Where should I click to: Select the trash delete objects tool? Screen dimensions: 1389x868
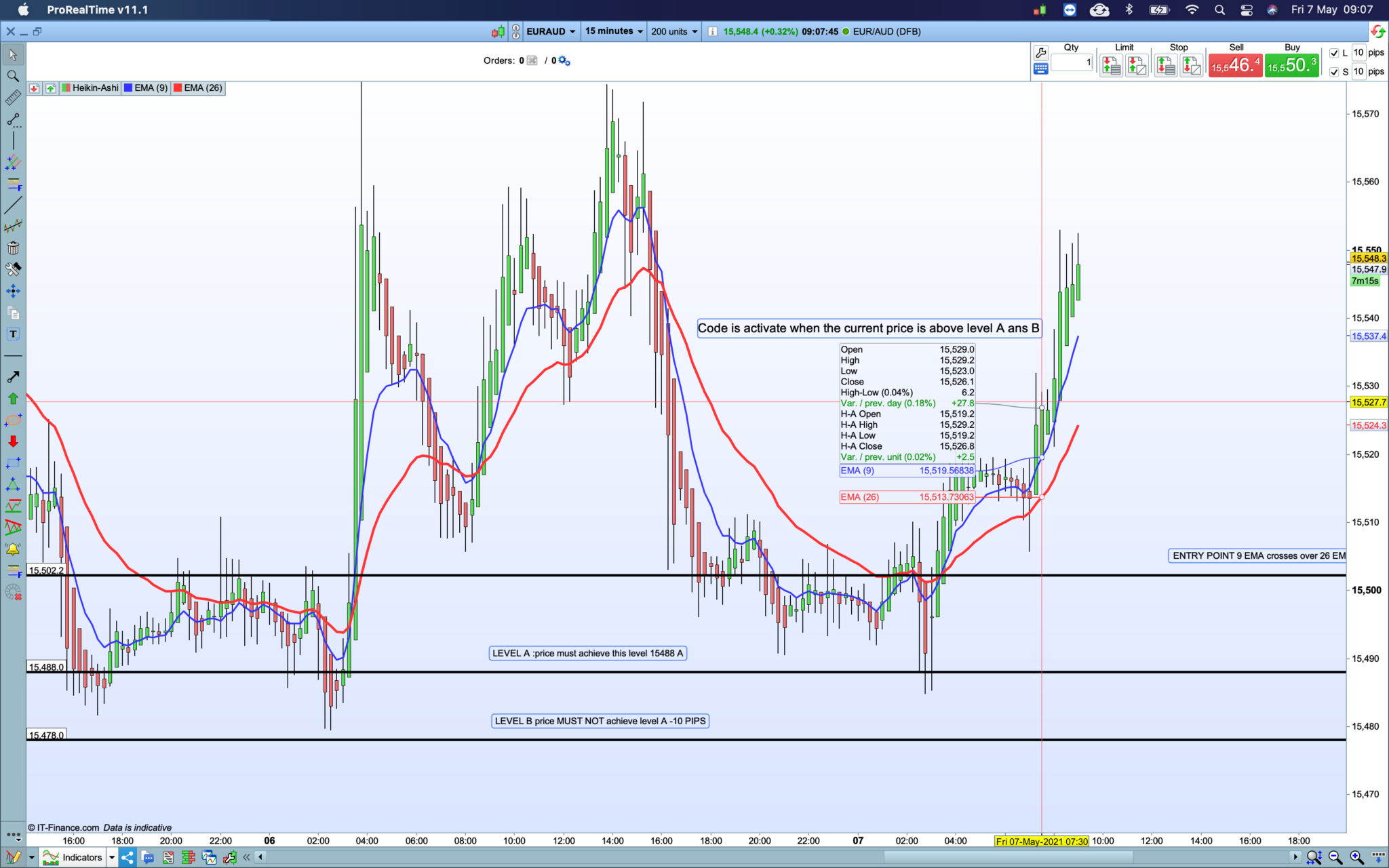(13, 248)
